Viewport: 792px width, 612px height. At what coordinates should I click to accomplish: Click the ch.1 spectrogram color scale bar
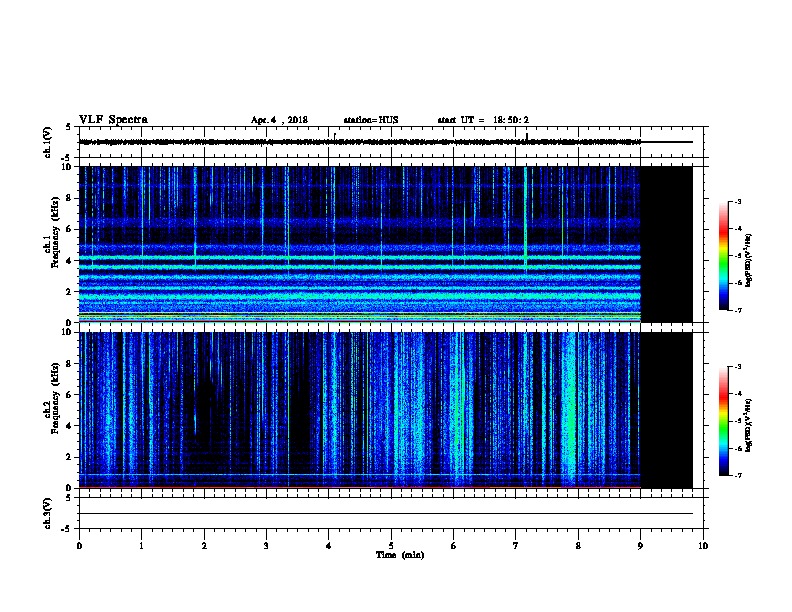[724, 256]
